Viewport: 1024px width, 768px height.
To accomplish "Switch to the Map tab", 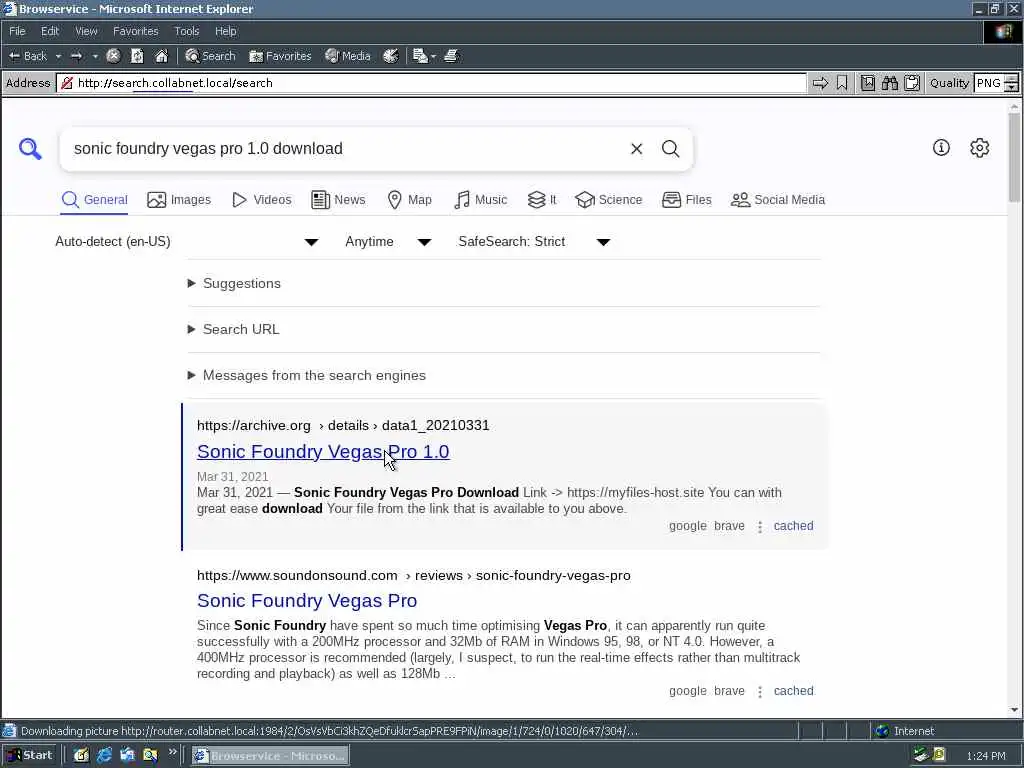I will (x=409, y=200).
